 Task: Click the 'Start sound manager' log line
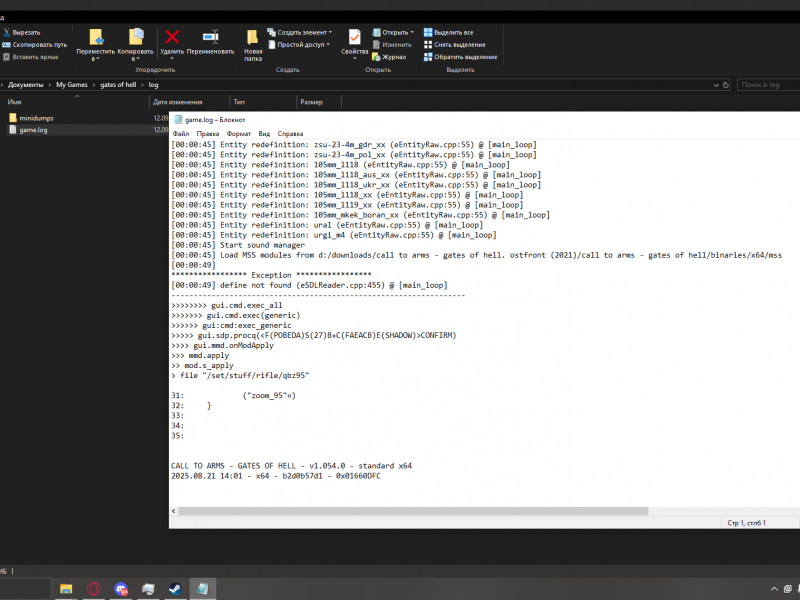[x=238, y=245]
